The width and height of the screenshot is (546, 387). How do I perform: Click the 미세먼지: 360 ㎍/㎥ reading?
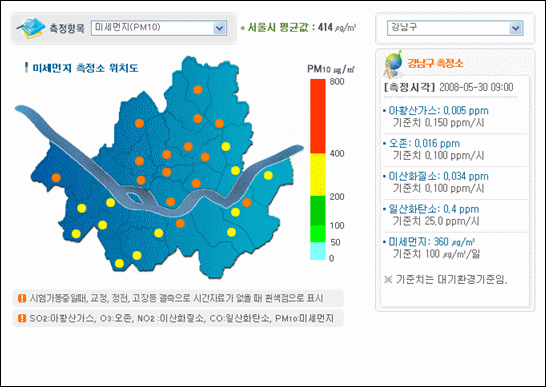click(431, 242)
